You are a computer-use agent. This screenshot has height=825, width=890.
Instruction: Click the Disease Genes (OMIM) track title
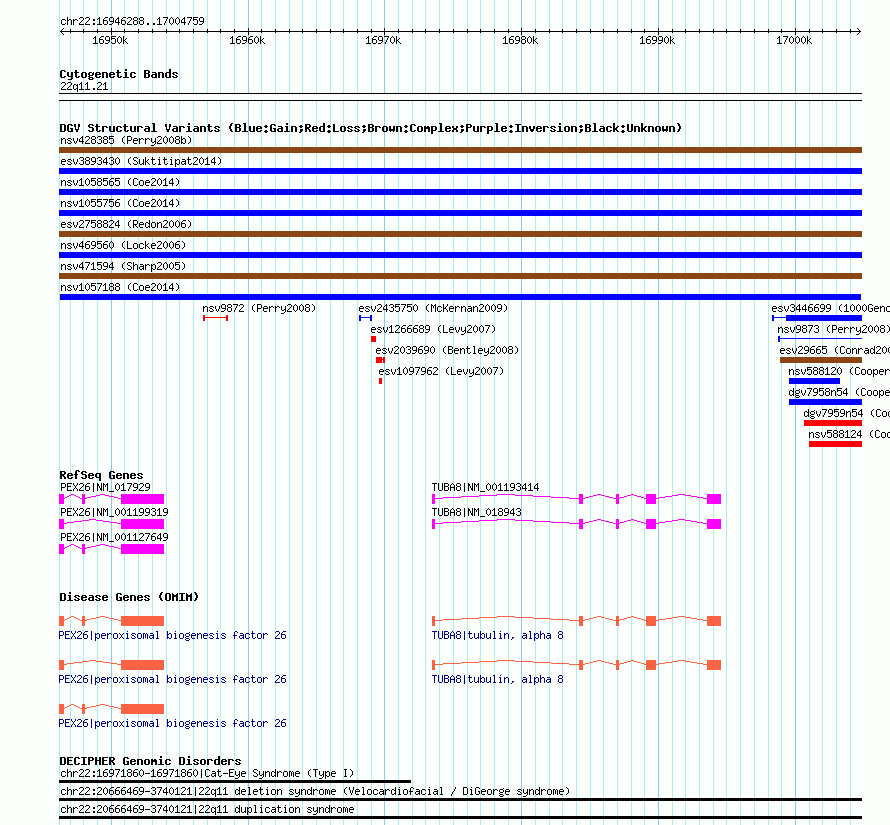pyautogui.click(x=129, y=597)
